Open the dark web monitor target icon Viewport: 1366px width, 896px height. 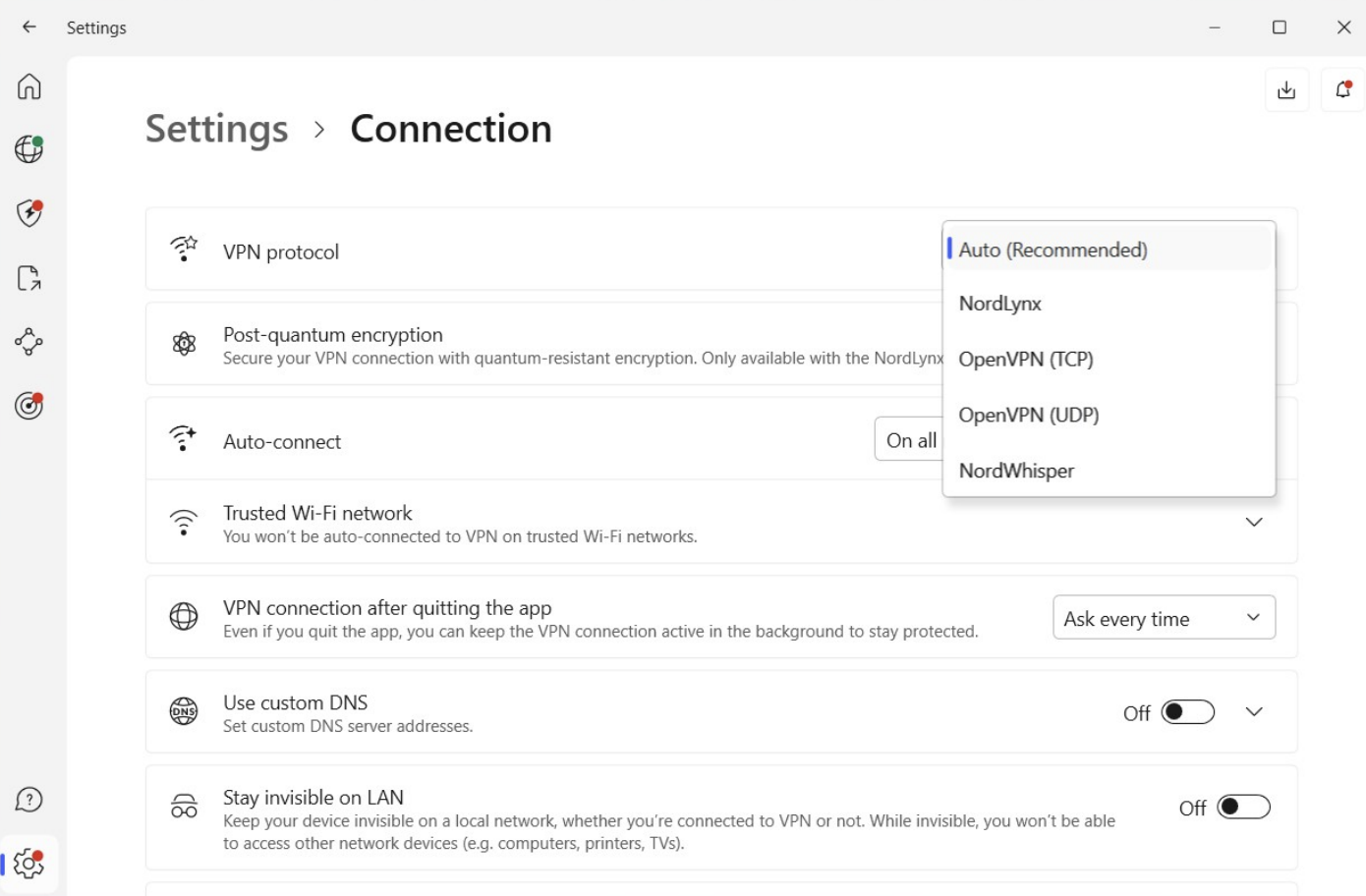[29, 406]
